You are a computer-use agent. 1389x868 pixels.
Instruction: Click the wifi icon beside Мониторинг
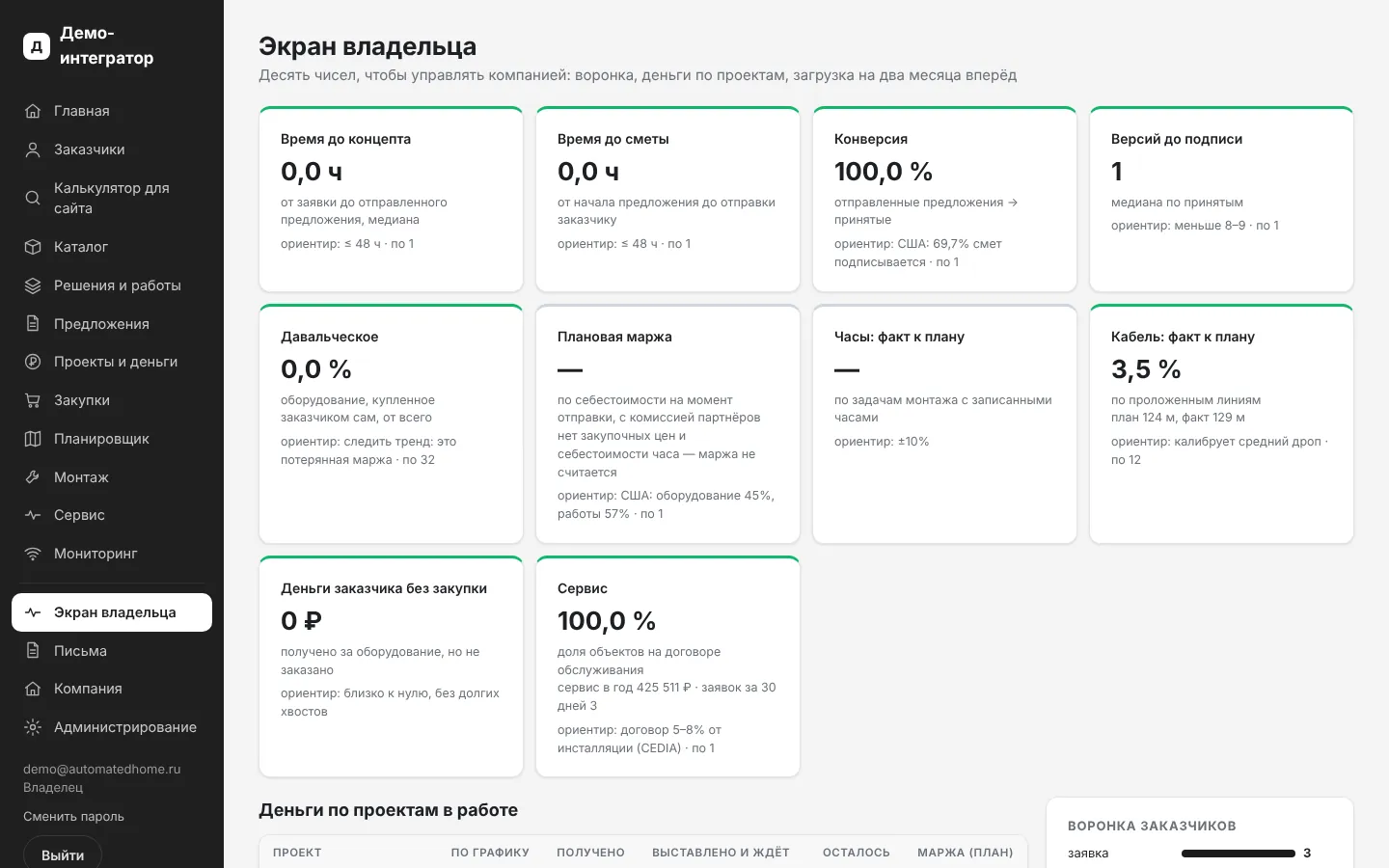(x=33, y=554)
